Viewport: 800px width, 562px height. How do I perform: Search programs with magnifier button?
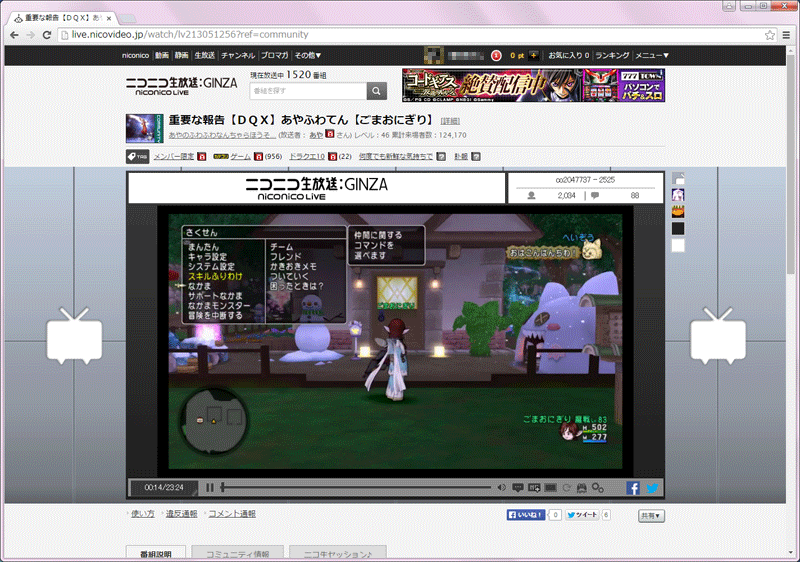[x=376, y=91]
